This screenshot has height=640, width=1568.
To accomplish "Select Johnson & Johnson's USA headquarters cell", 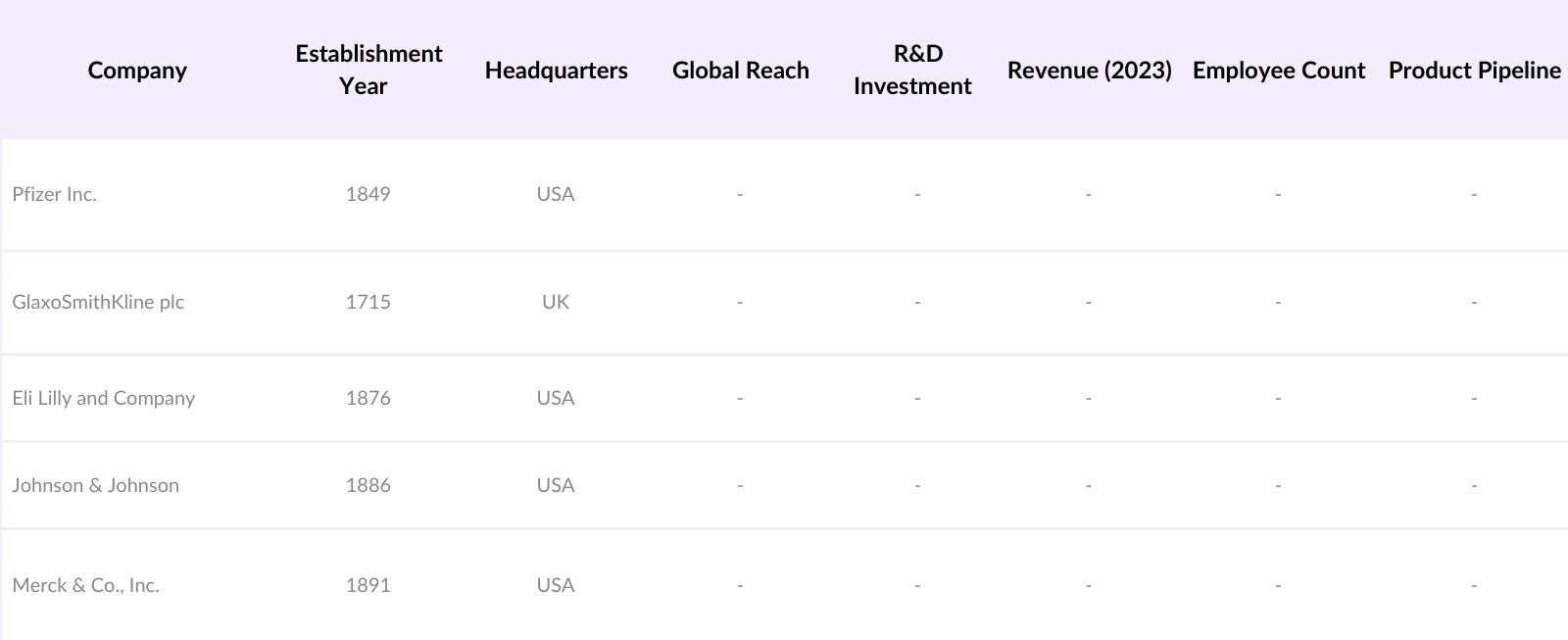I will coord(556,485).
